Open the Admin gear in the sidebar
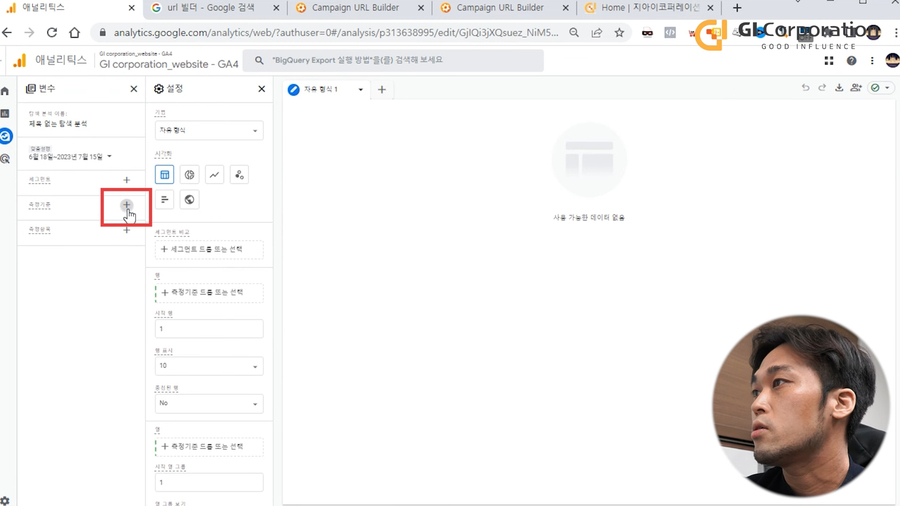900x506 pixels. tap(5, 501)
